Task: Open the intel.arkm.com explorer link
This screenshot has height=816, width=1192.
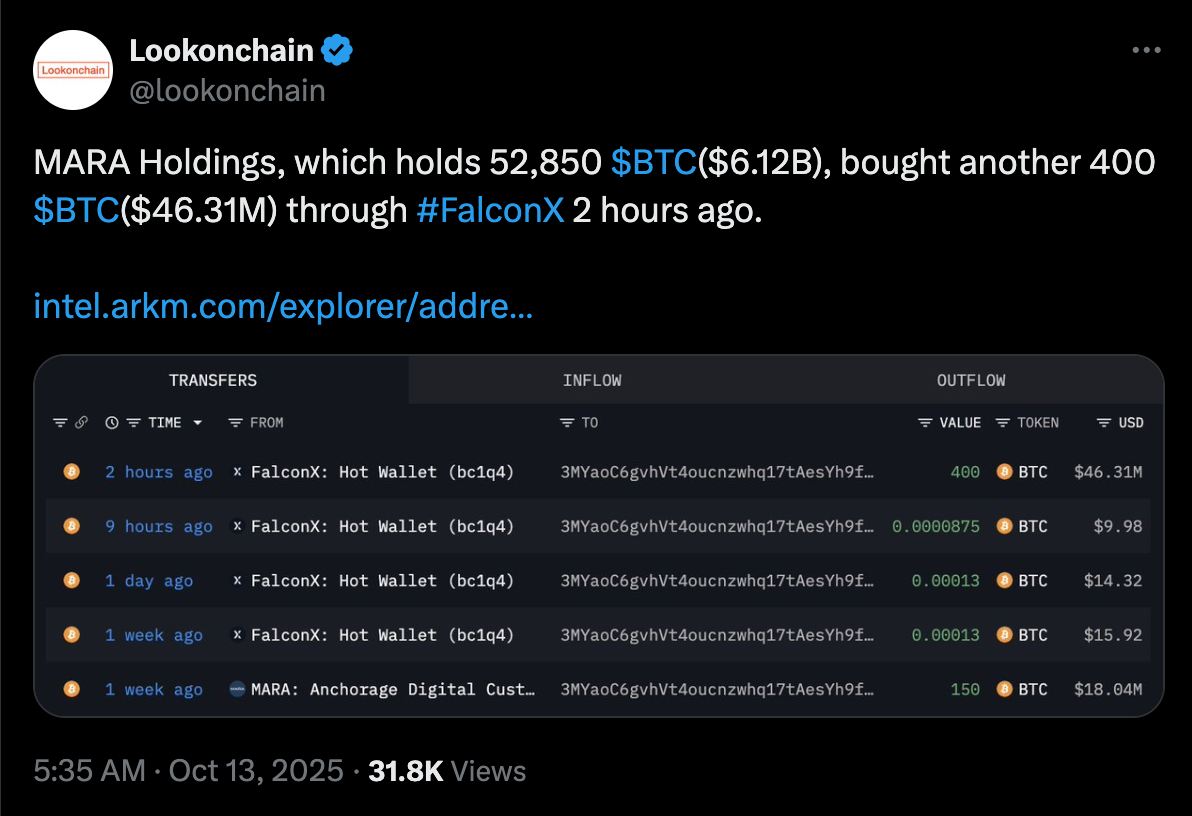Action: pos(283,305)
